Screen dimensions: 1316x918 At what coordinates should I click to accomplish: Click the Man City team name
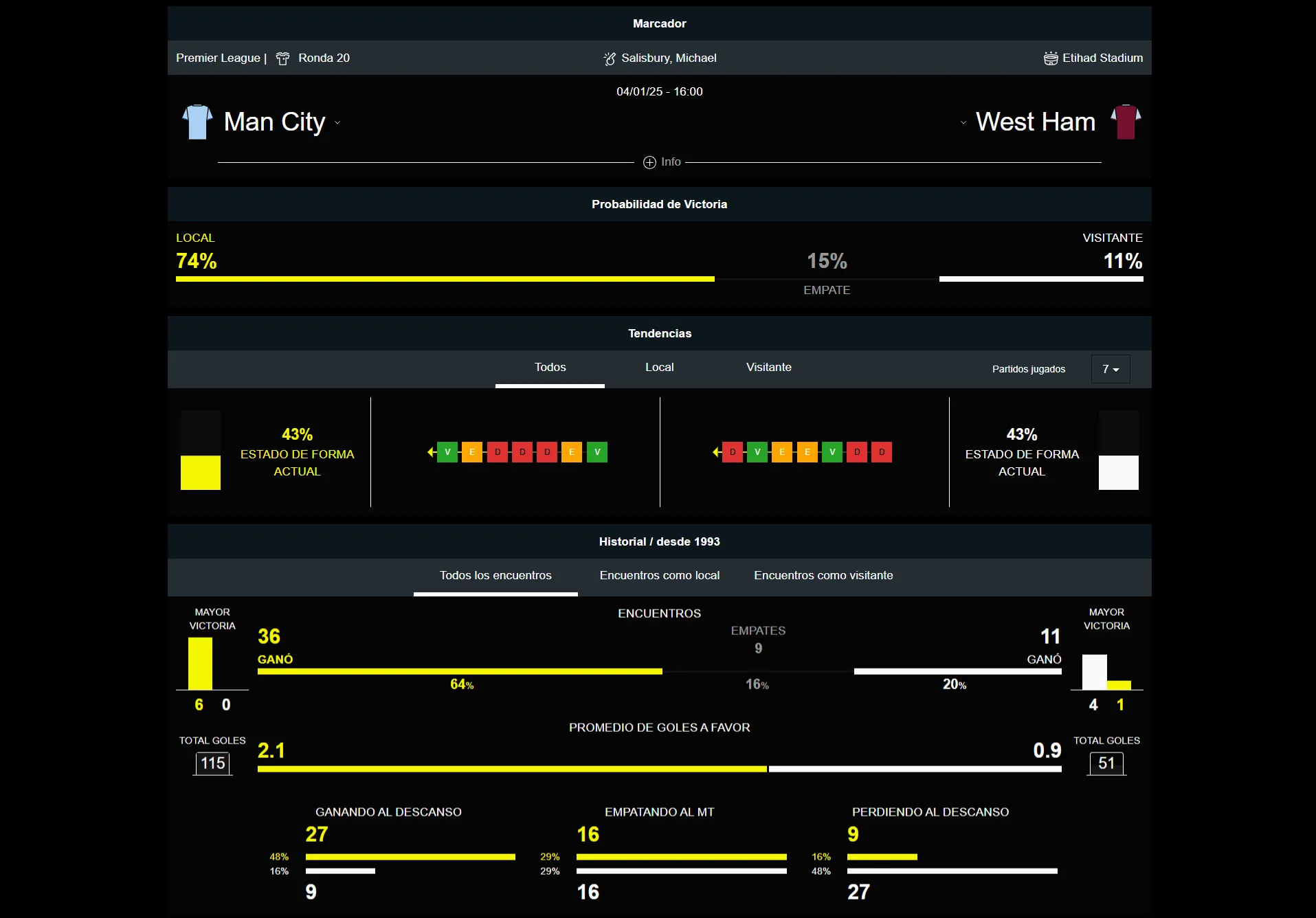coord(274,122)
